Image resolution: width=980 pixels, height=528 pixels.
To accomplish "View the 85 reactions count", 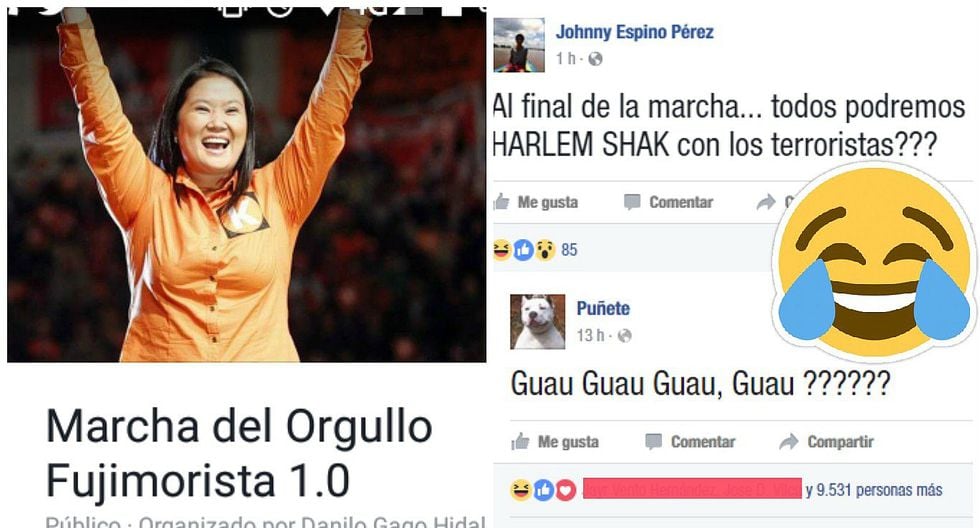I will coord(569,250).
